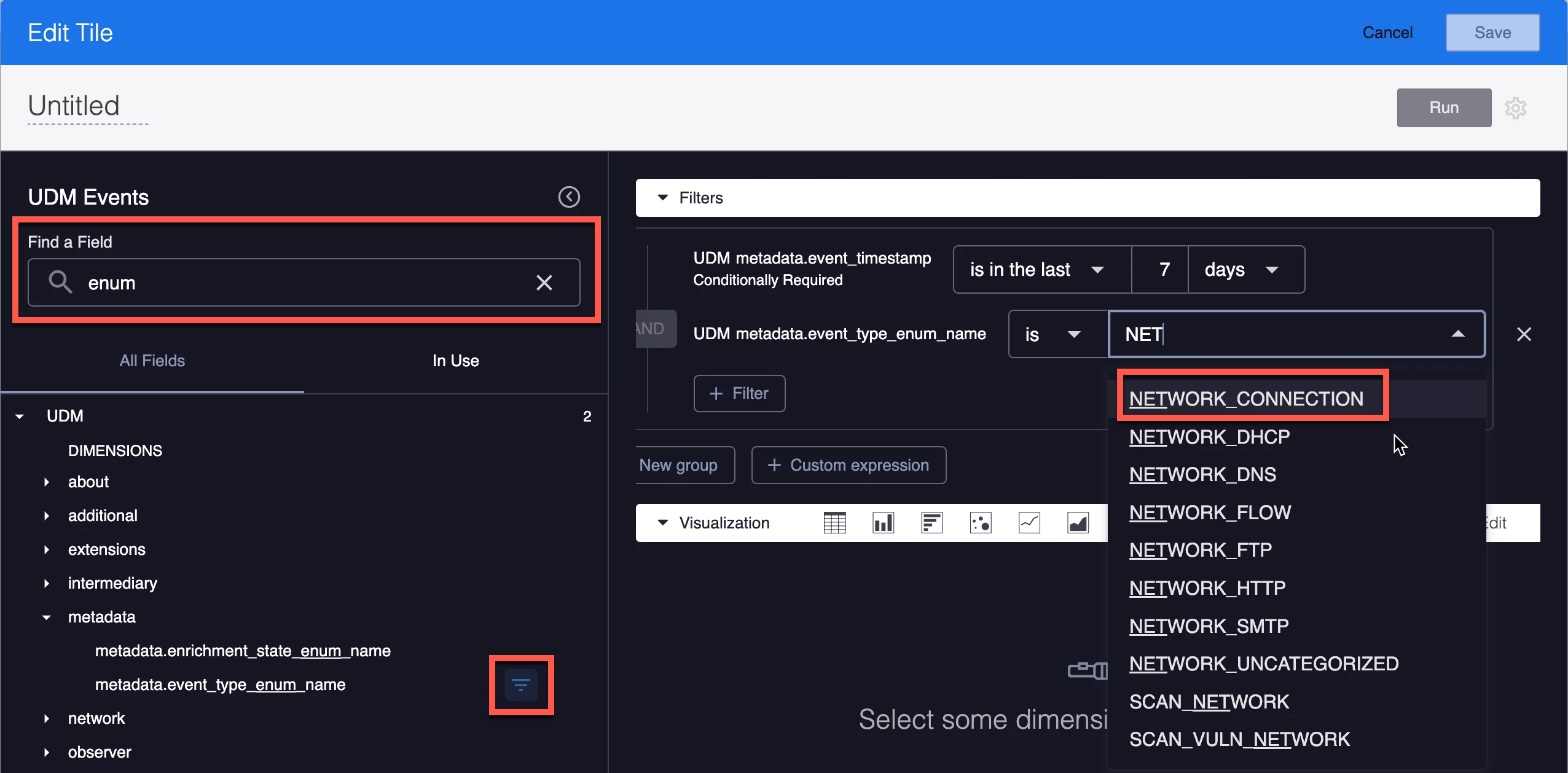Screen dimensions: 1568x773
Task: Select the table visualization icon
Action: (x=834, y=523)
